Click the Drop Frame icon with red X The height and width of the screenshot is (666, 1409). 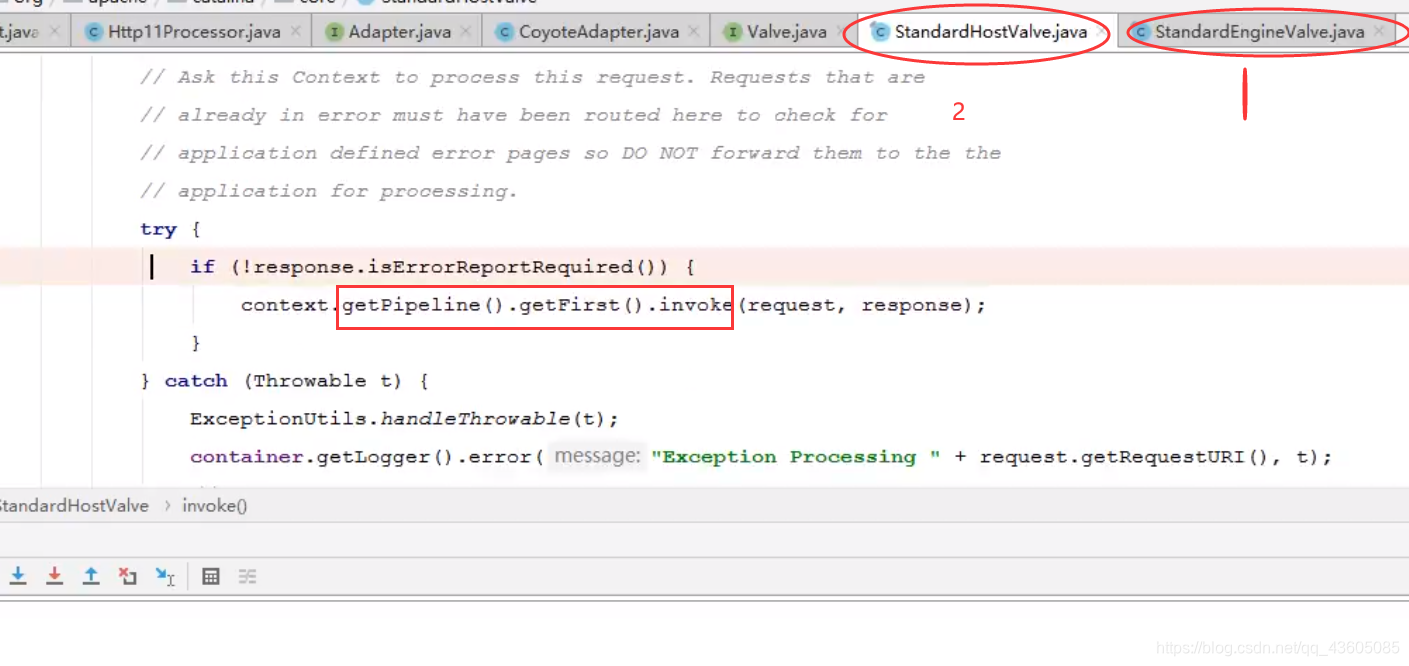point(127,576)
